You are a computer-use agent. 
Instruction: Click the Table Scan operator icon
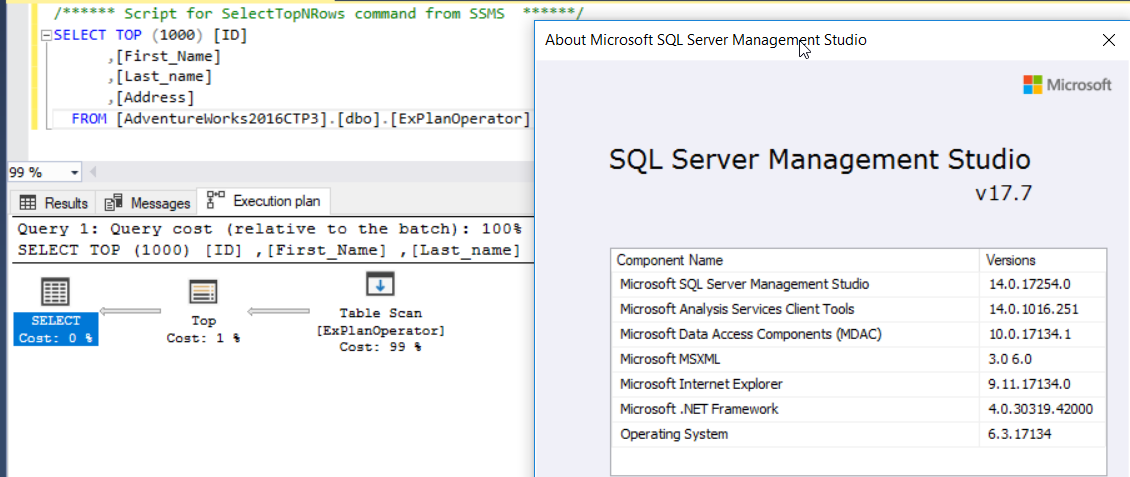tap(380, 285)
